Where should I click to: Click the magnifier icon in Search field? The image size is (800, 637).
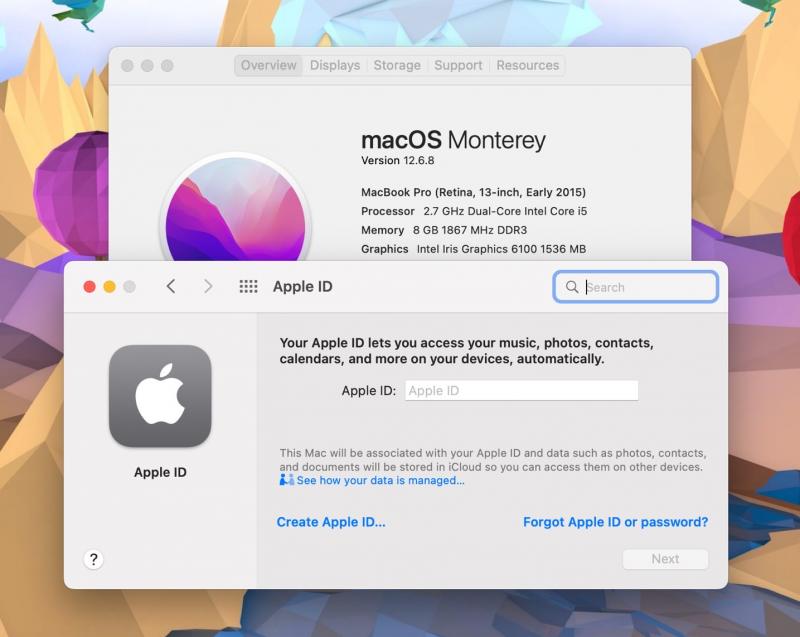pyautogui.click(x=572, y=287)
